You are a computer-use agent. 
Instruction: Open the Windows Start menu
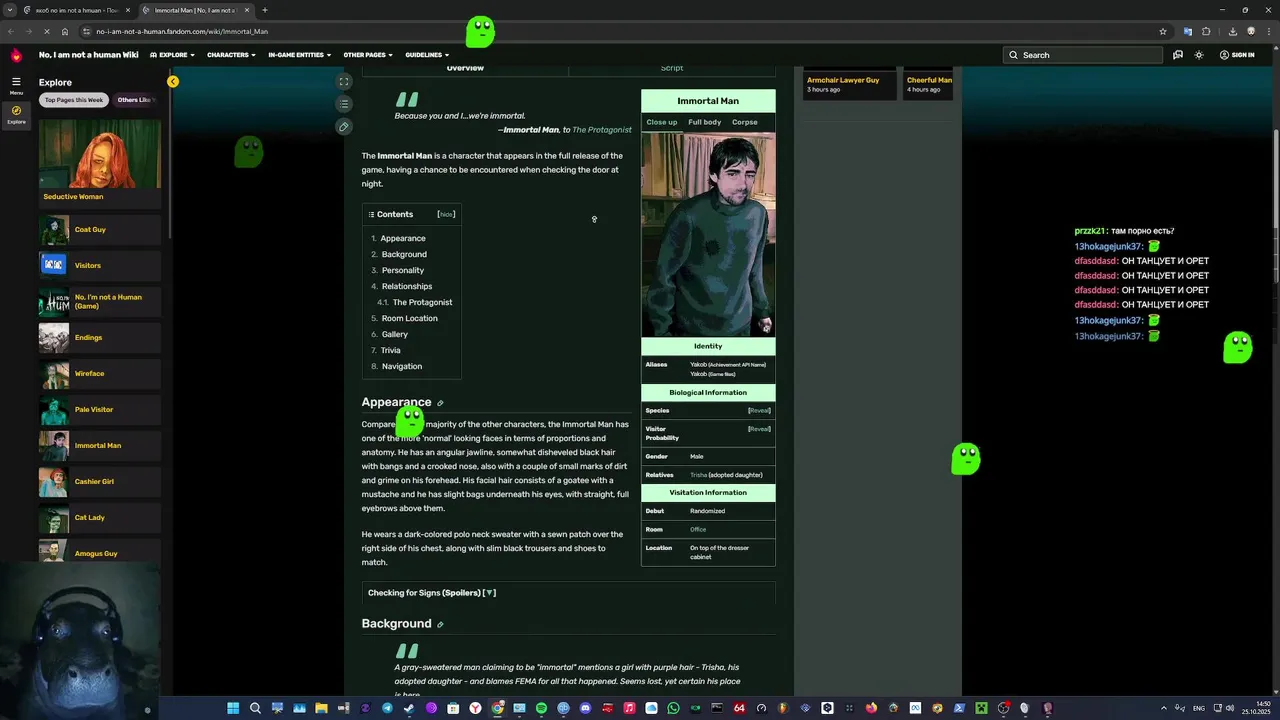click(233, 708)
